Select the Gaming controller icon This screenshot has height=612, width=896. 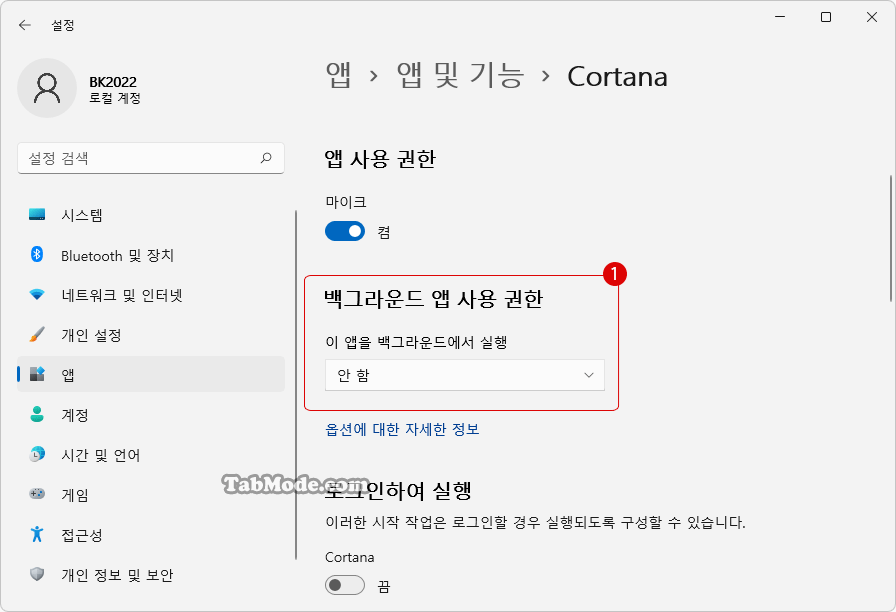click(37, 494)
